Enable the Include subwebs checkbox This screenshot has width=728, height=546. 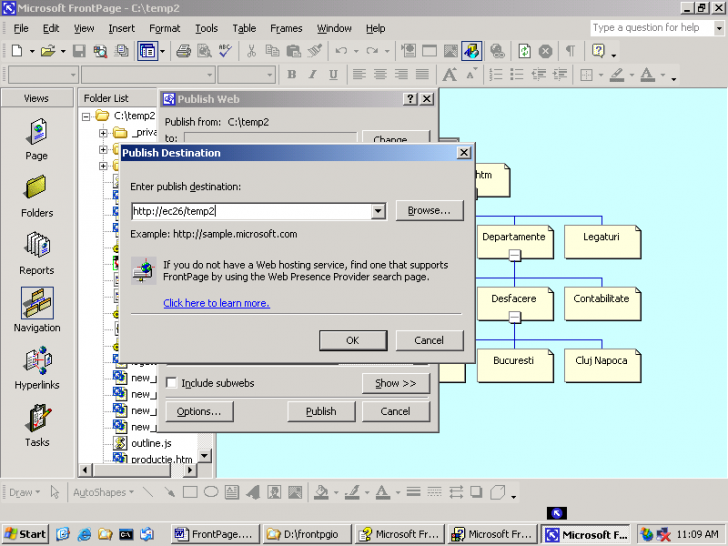(171, 383)
